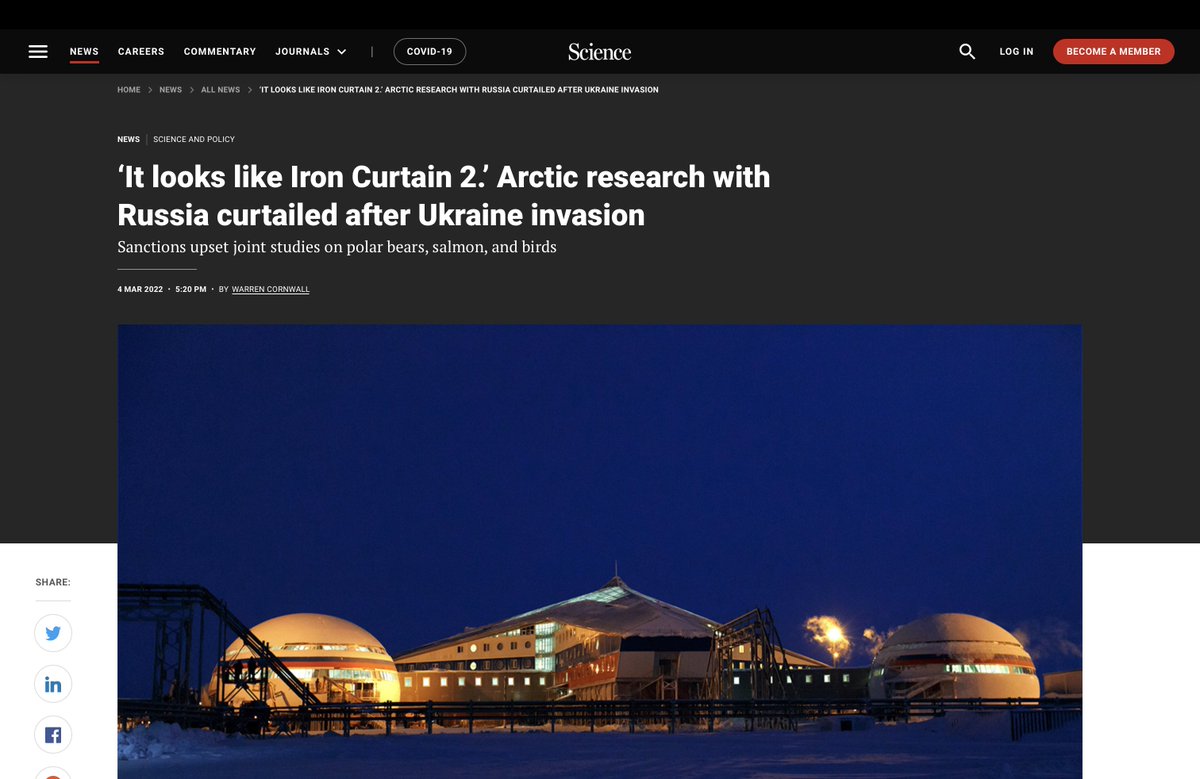Image resolution: width=1200 pixels, height=779 pixels.
Task: Share the article on Facebook
Action: (53, 735)
